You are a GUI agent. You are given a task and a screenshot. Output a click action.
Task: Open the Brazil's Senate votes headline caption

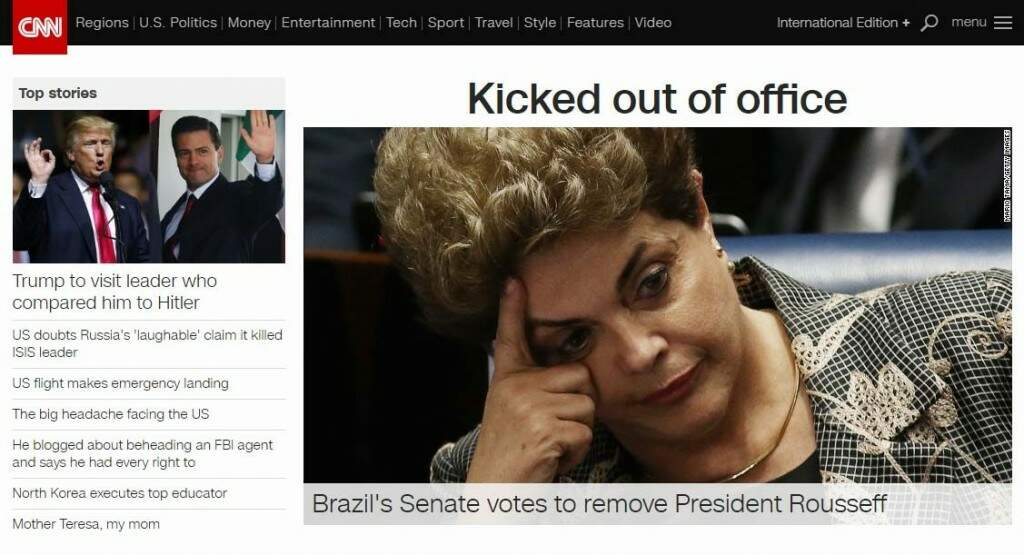point(600,504)
